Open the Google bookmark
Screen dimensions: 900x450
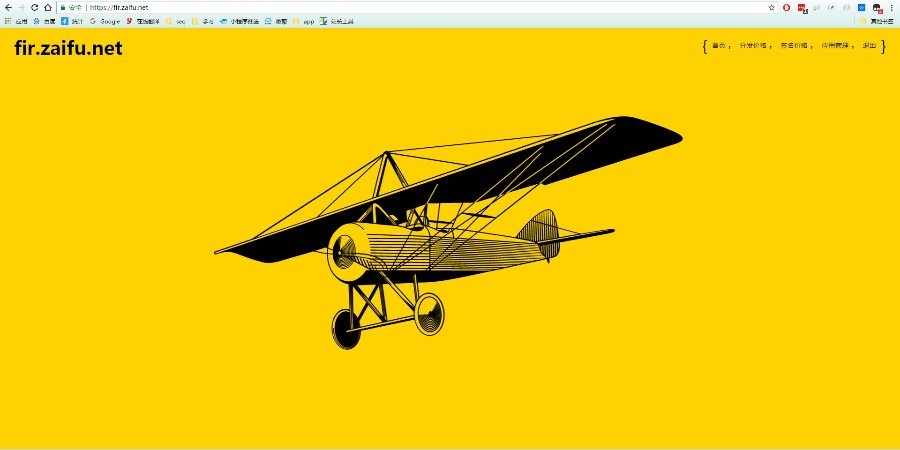[x=106, y=21]
